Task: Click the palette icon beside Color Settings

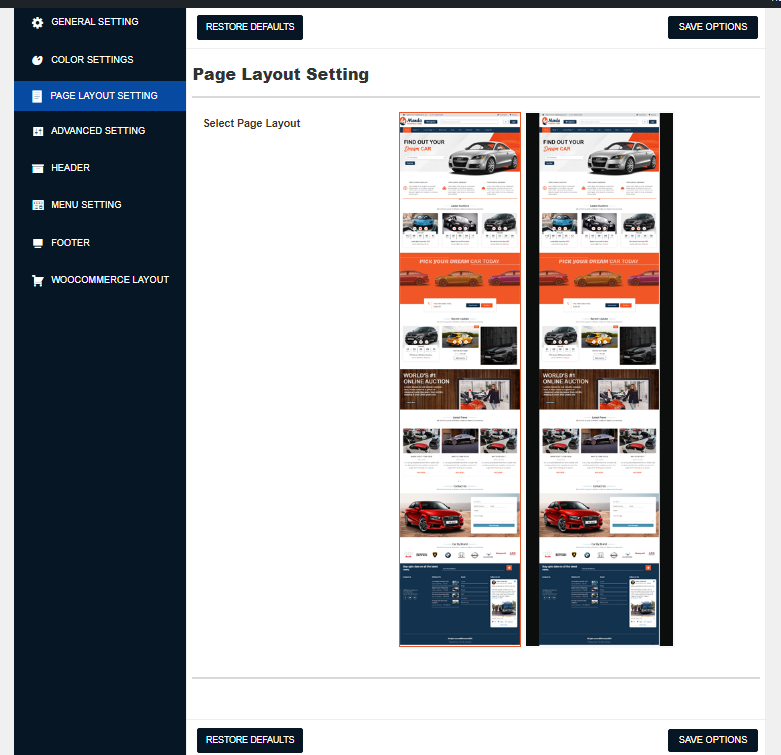Action: [x=37, y=60]
